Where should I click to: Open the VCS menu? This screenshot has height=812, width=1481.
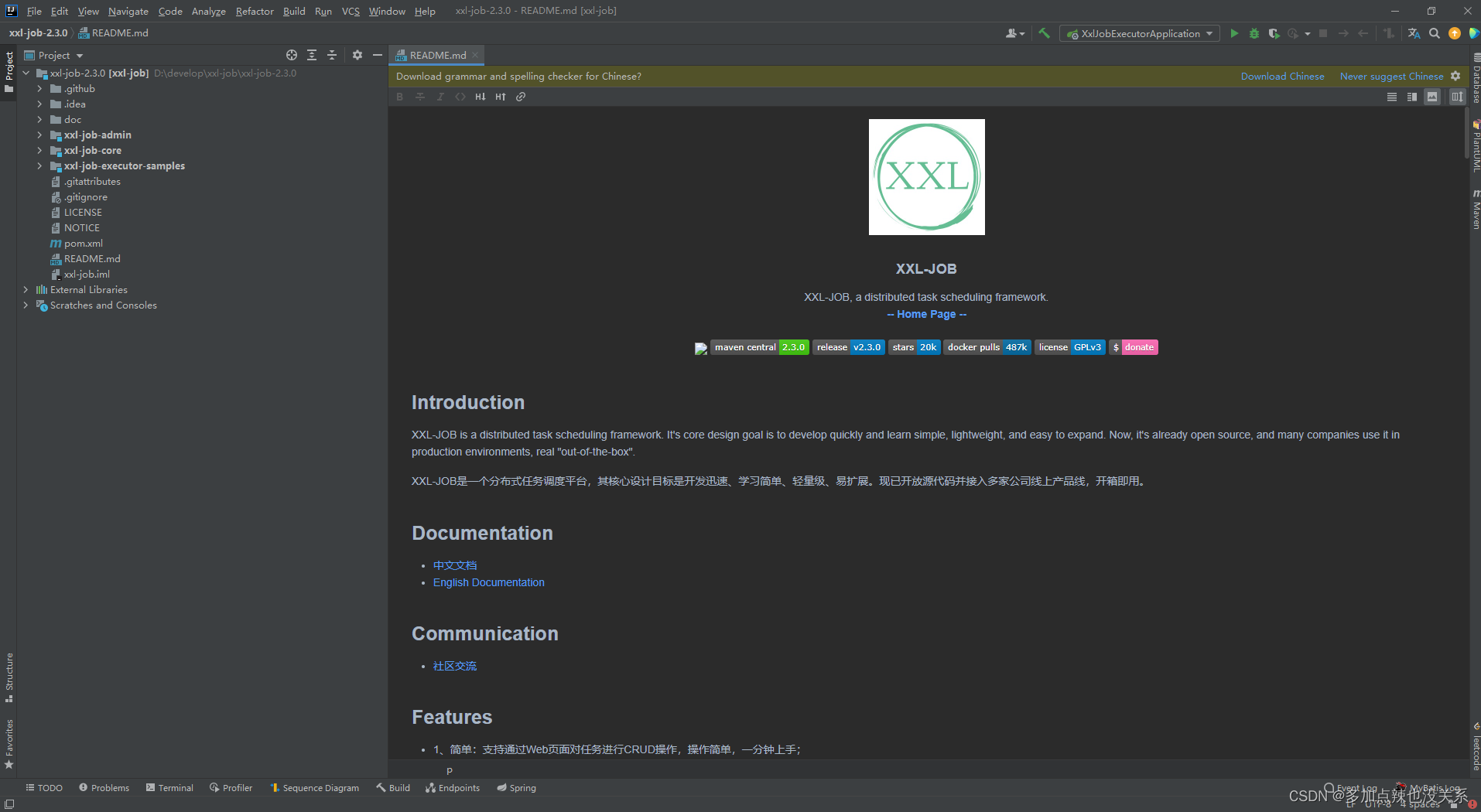[351, 11]
